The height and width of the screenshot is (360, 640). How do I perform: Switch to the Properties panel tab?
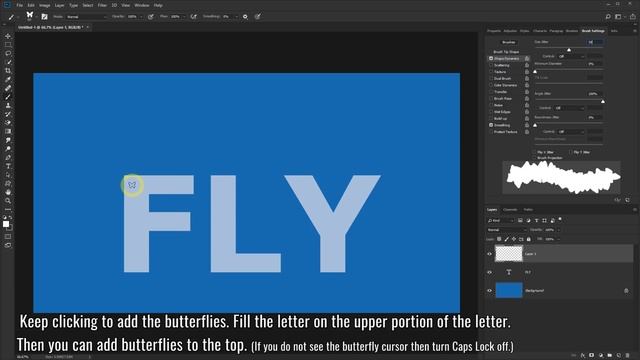pyautogui.click(x=493, y=31)
